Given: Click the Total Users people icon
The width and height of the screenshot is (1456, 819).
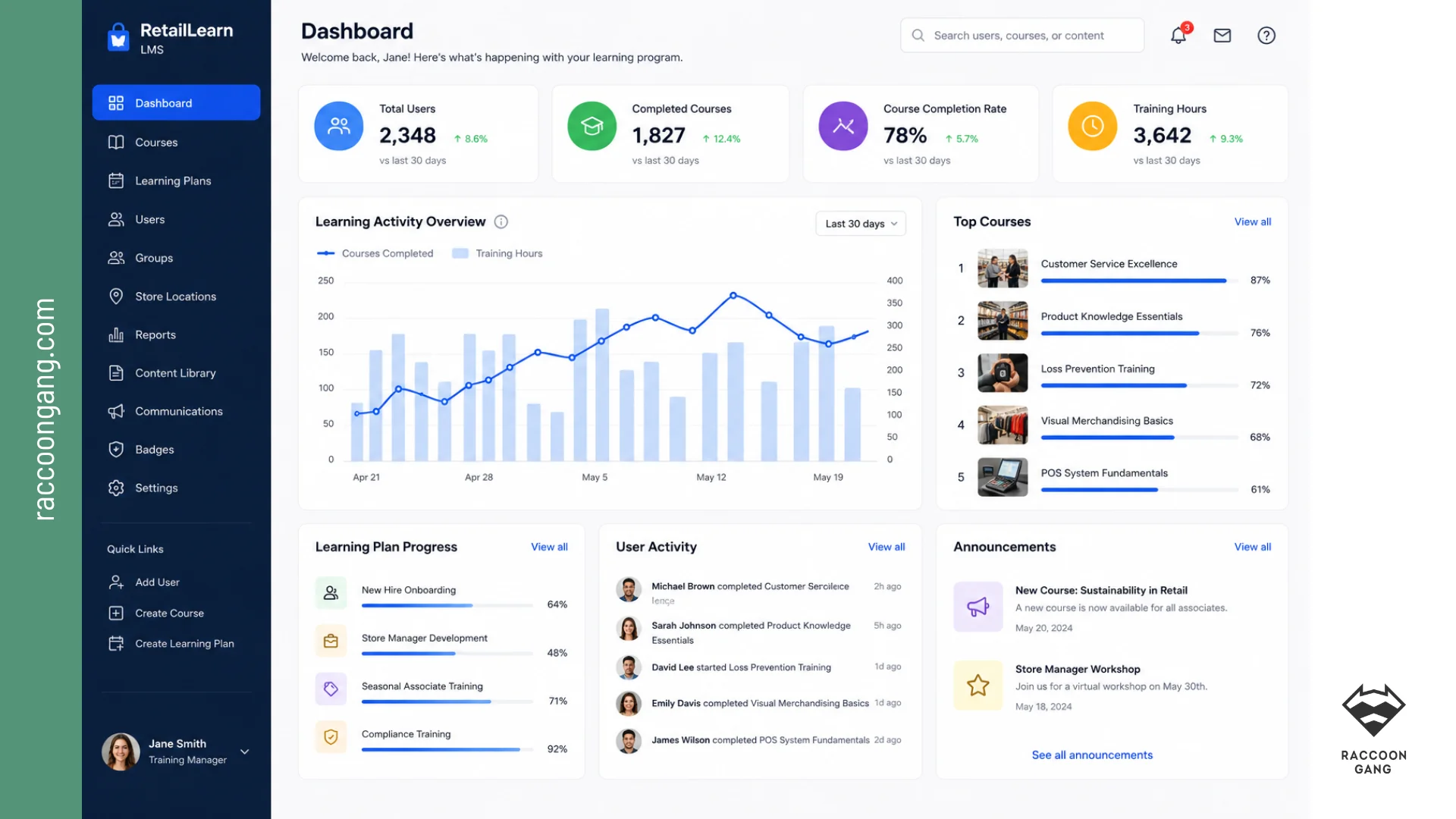Looking at the screenshot, I should point(339,126).
